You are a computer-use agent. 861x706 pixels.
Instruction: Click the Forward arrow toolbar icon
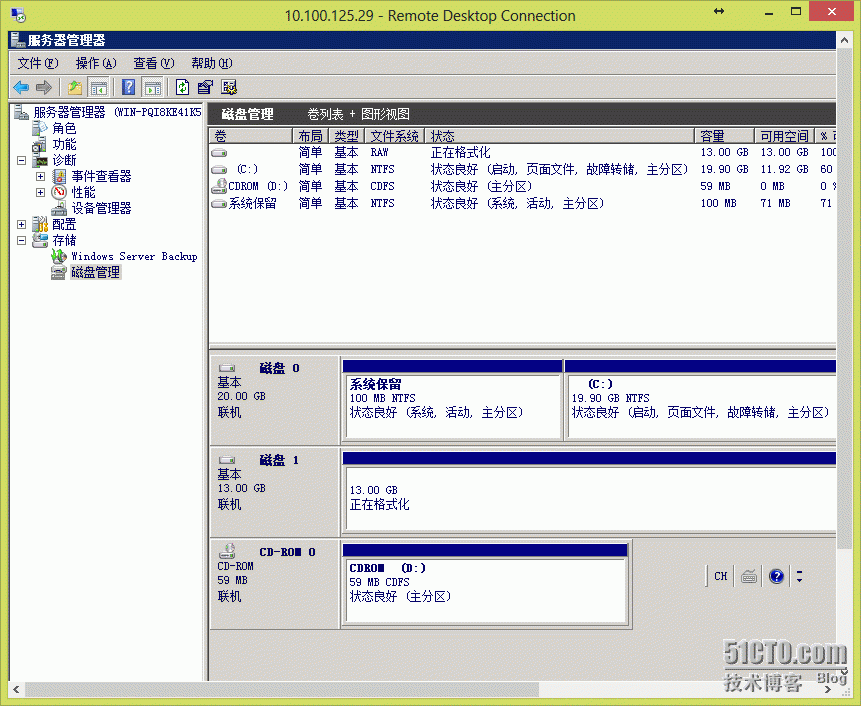[44, 87]
